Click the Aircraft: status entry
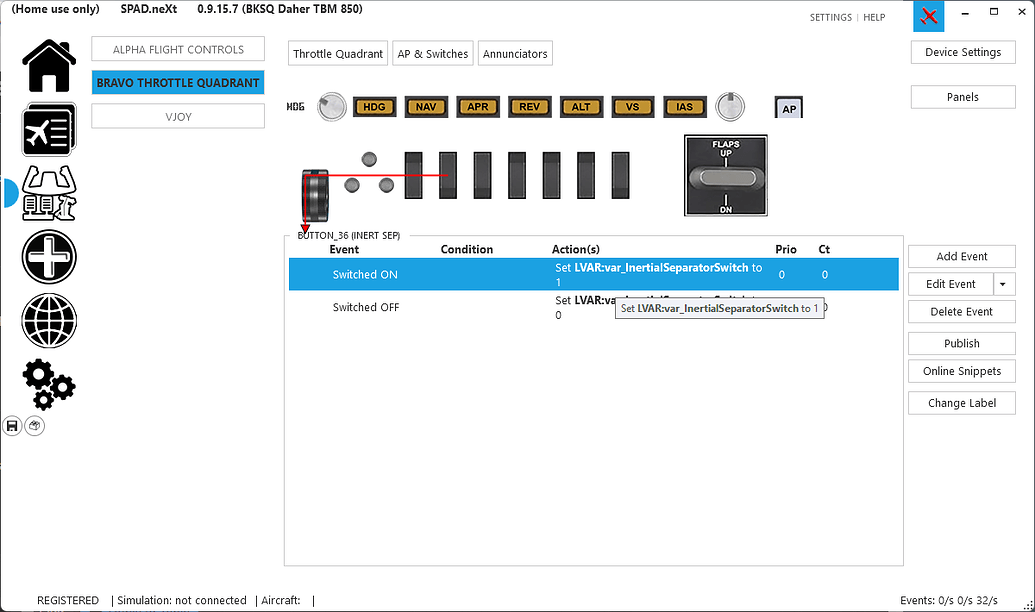Viewport: 1035px width, 612px height. click(x=281, y=601)
